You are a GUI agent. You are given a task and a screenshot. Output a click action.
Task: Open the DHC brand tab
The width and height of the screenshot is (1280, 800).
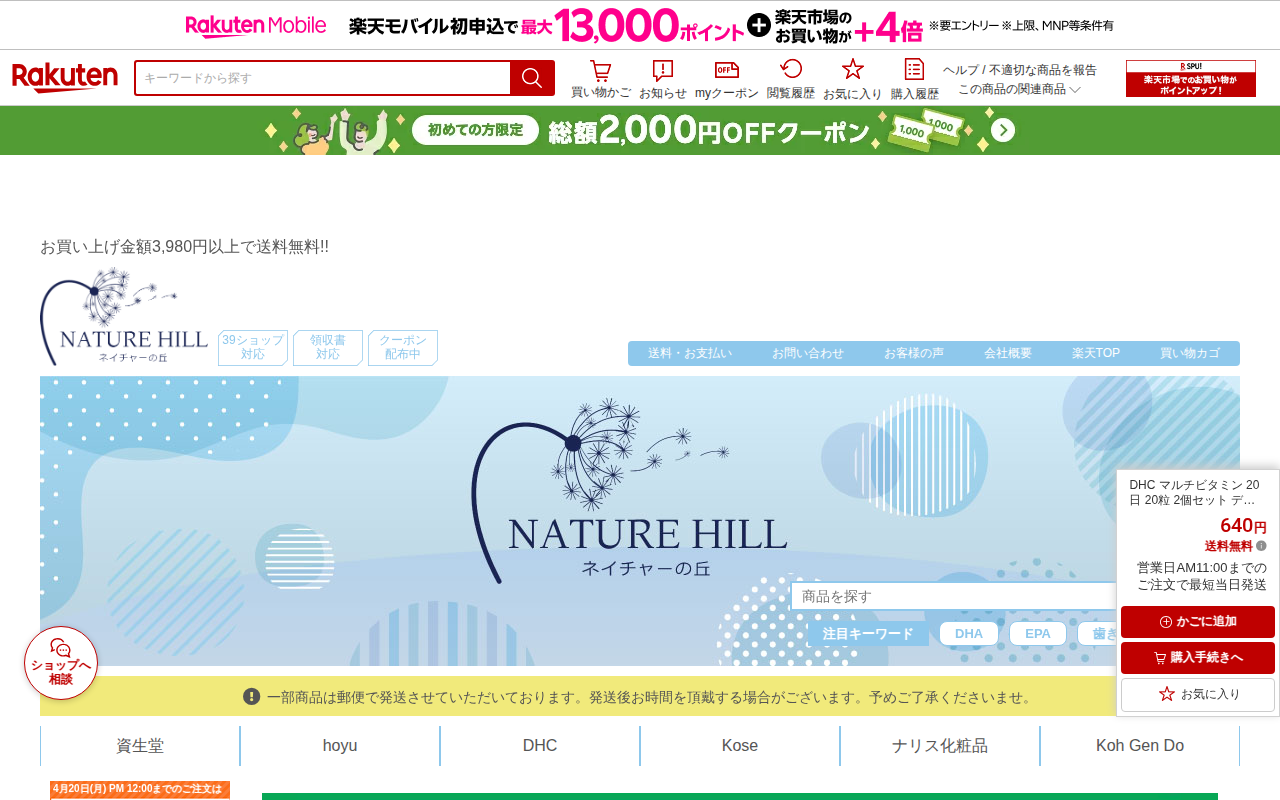click(540, 746)
